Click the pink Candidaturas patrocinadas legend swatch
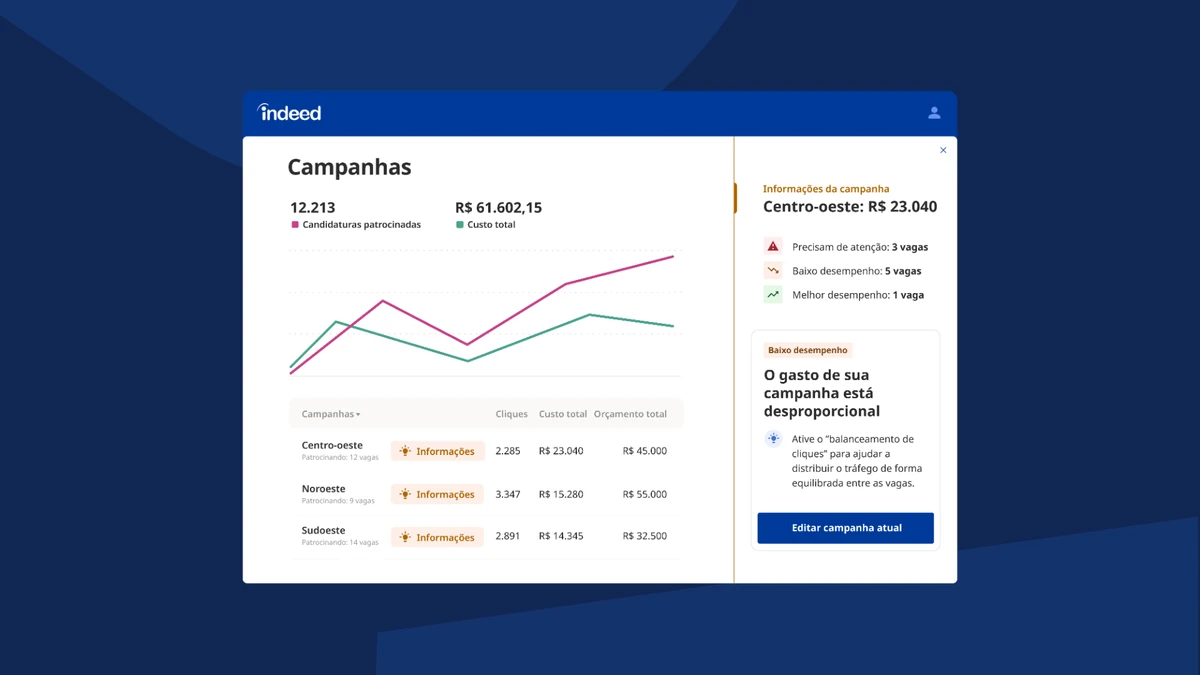 295,225
